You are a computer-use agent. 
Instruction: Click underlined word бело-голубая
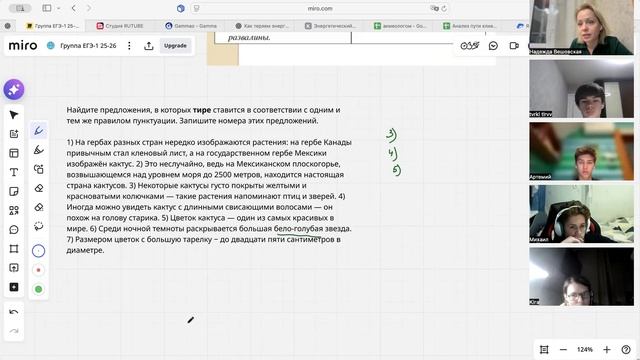[x=298, y=229]
